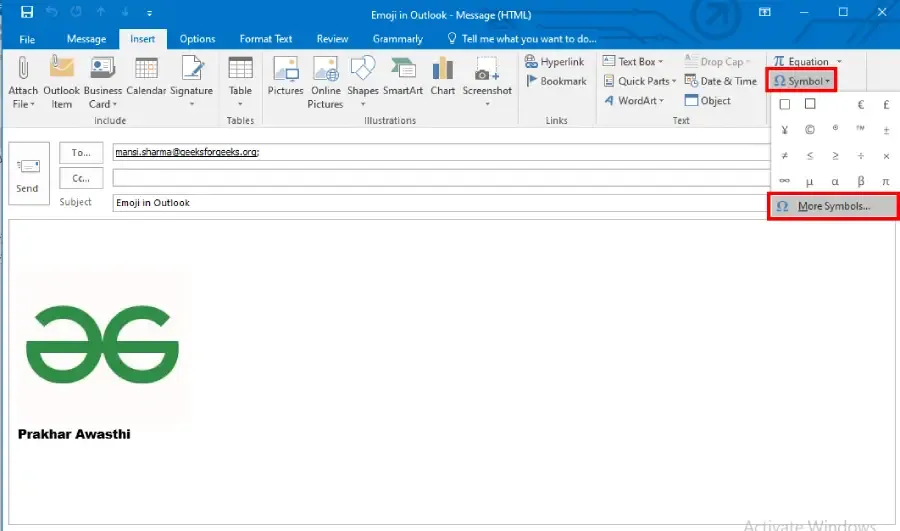Open the Signature menu
900x531 pixels.
click(x=192, y=82)
